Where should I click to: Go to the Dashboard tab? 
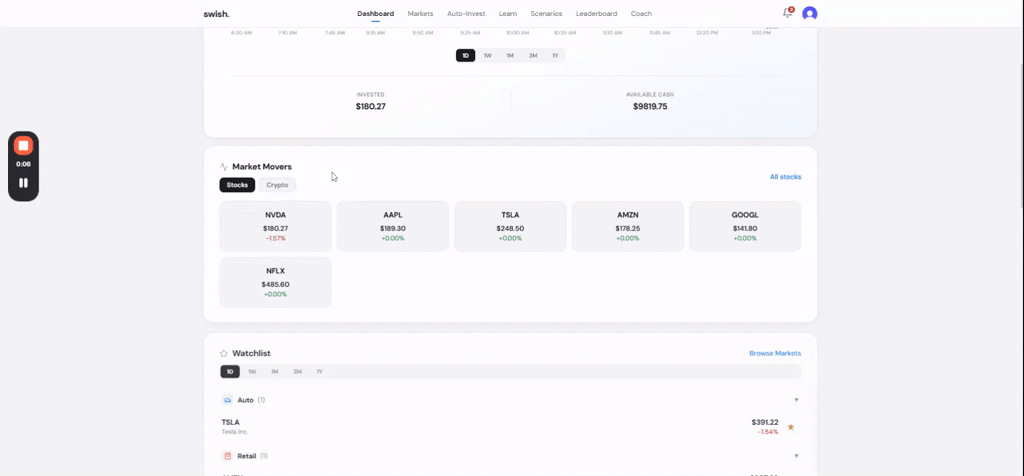(x=376, y=14)
